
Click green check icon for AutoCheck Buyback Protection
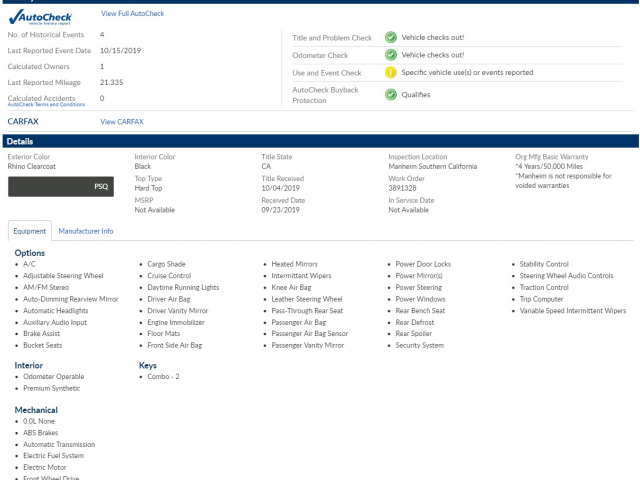coord(391,95)
